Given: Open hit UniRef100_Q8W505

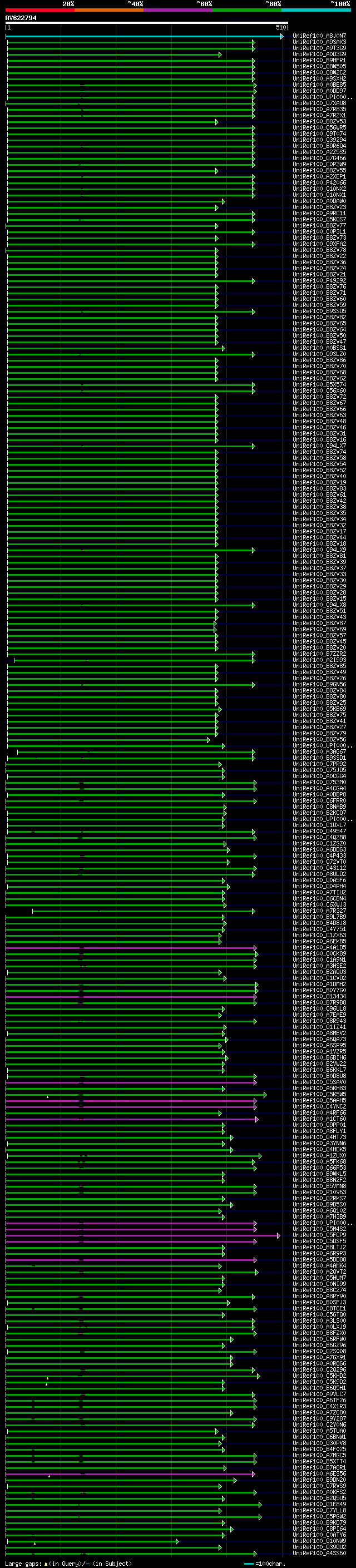Looking at the screenshot, I should point(319,66).
